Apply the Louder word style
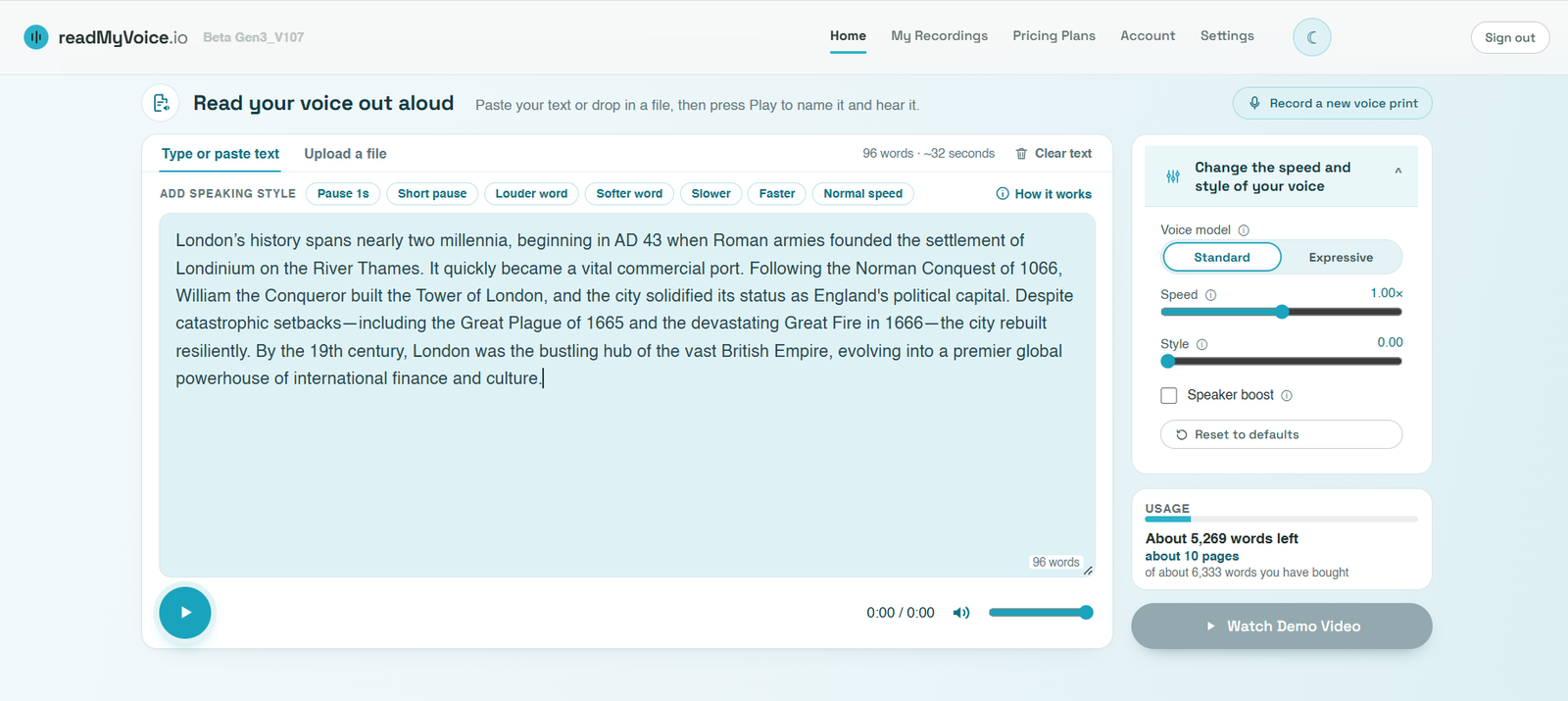1568x701 pixels. [x=531, y=194]
